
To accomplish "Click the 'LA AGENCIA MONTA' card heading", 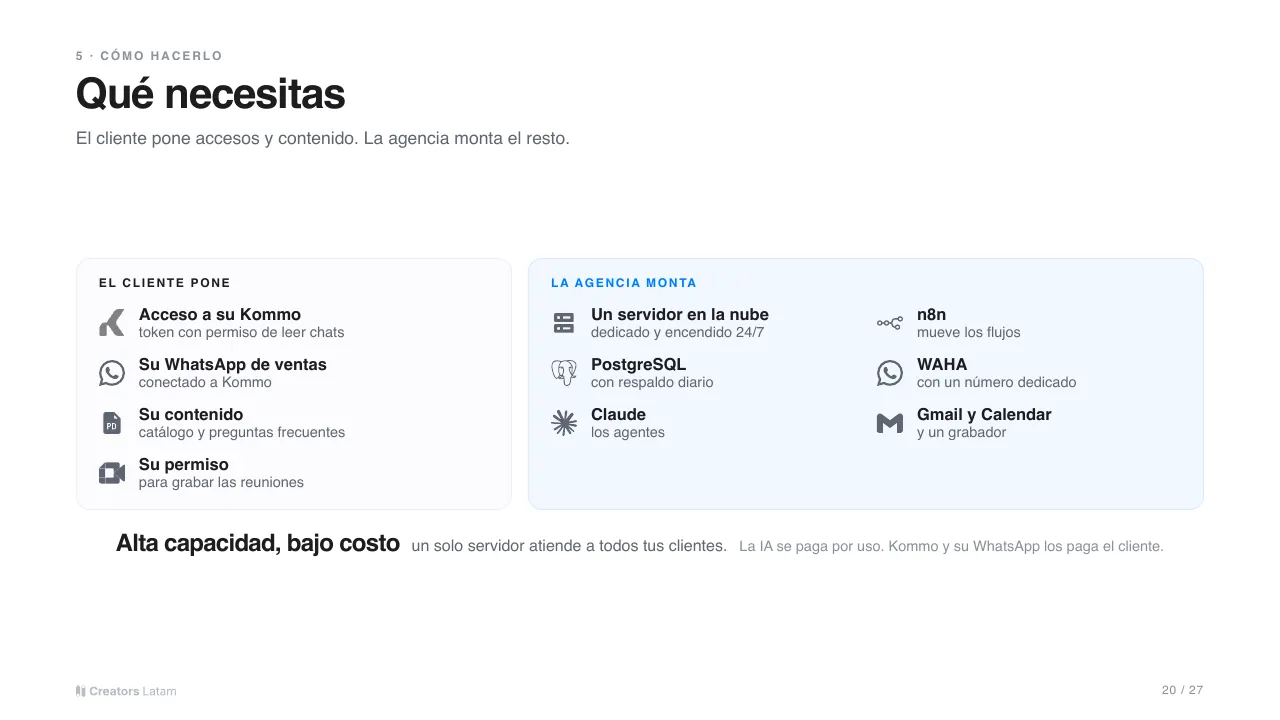I will click(624, 283).
